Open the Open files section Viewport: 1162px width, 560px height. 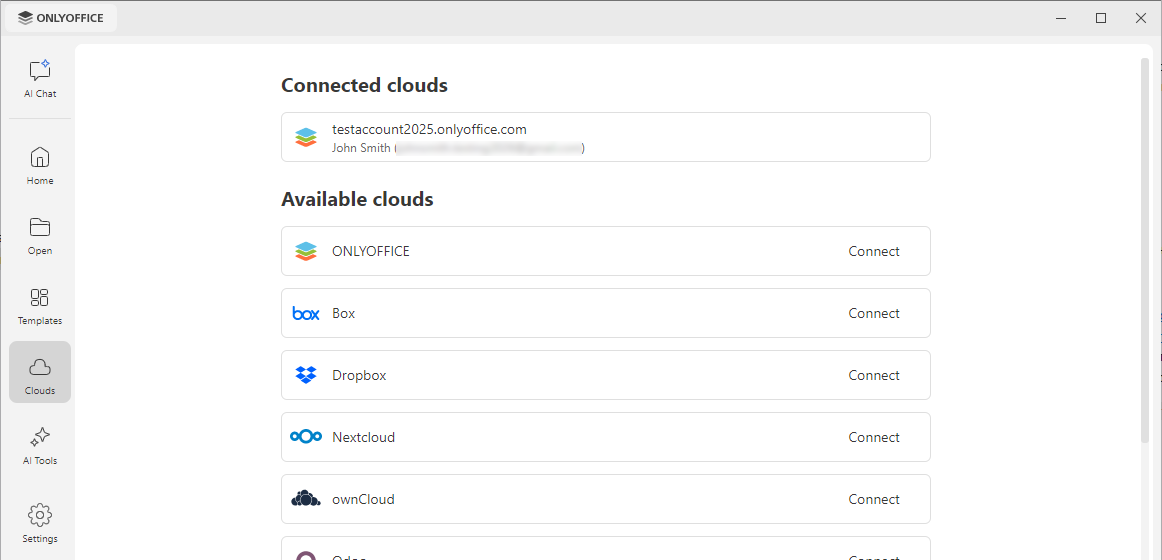[x=40, y=236]
